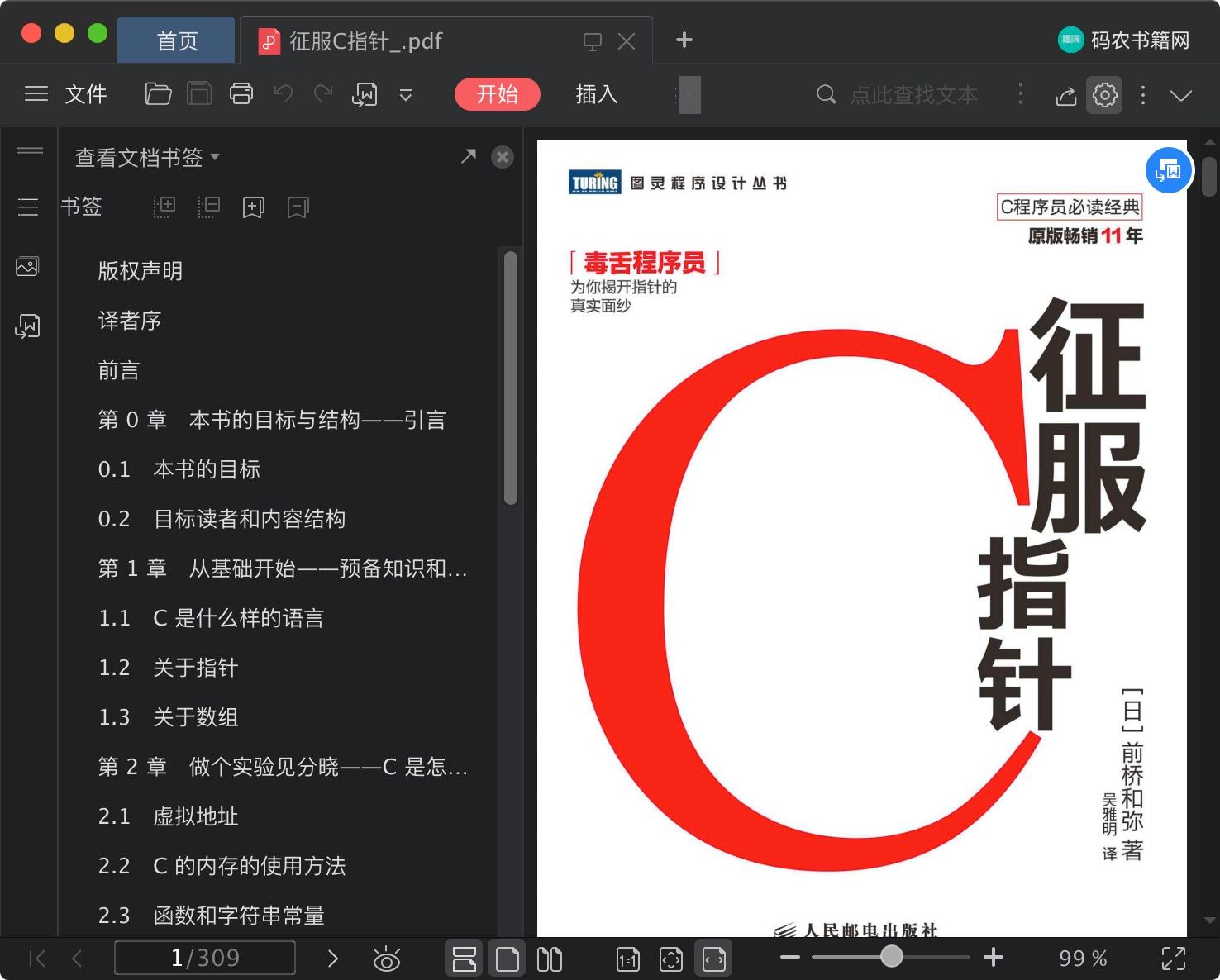Open the 文件 menu
1220x980 pixels.
(86, 94)
